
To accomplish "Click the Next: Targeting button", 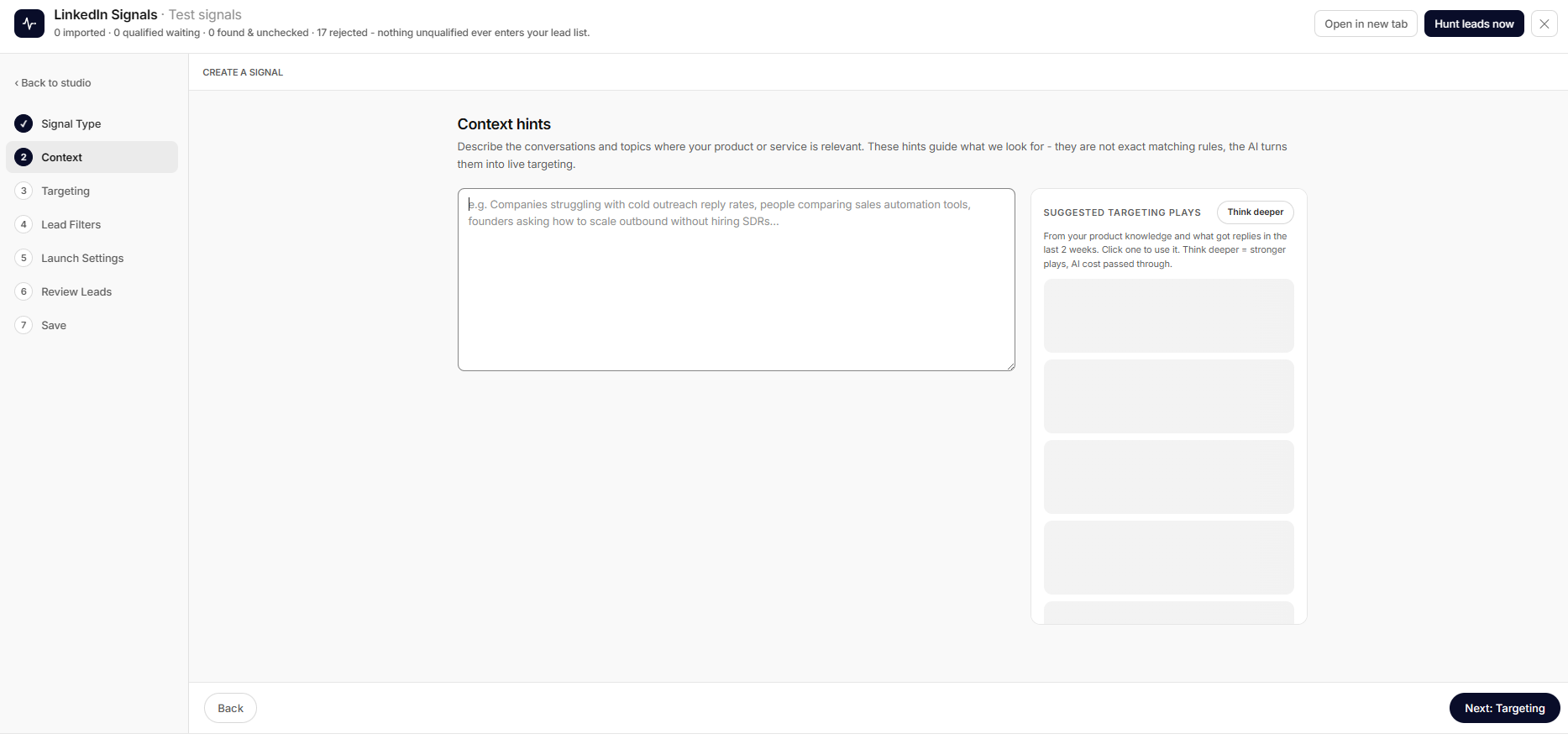I will click(1504, 708).
